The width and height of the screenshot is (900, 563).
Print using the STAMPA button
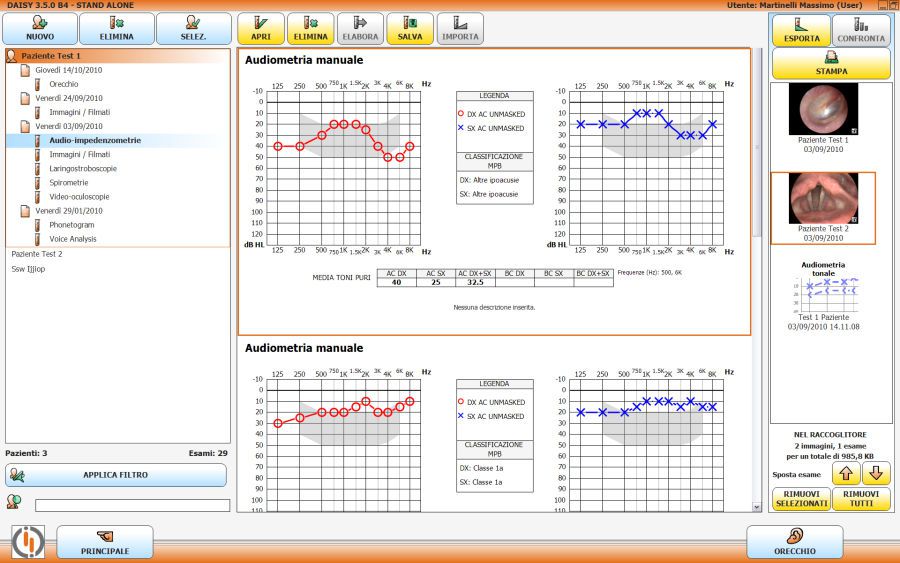click(x=830, y=64)
